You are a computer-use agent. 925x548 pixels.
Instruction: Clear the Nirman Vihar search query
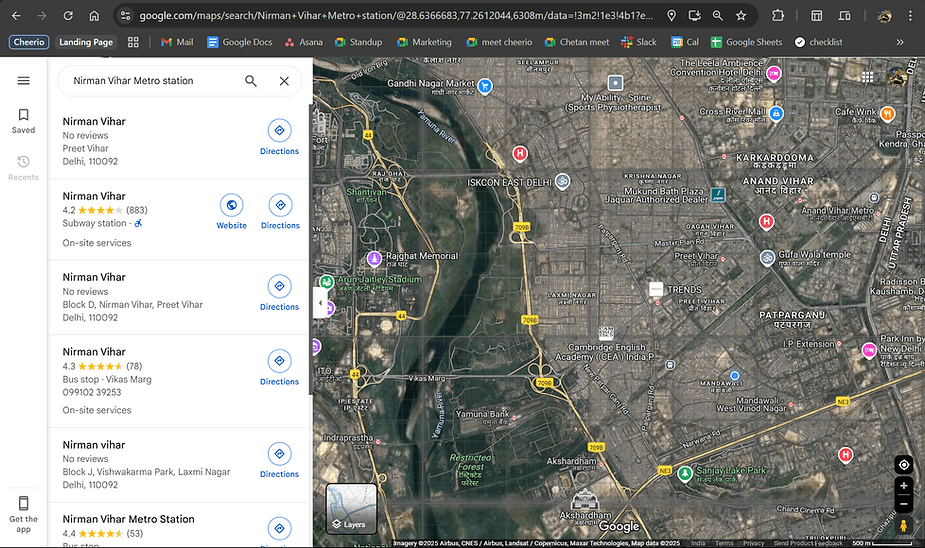[x=284, y=81]
